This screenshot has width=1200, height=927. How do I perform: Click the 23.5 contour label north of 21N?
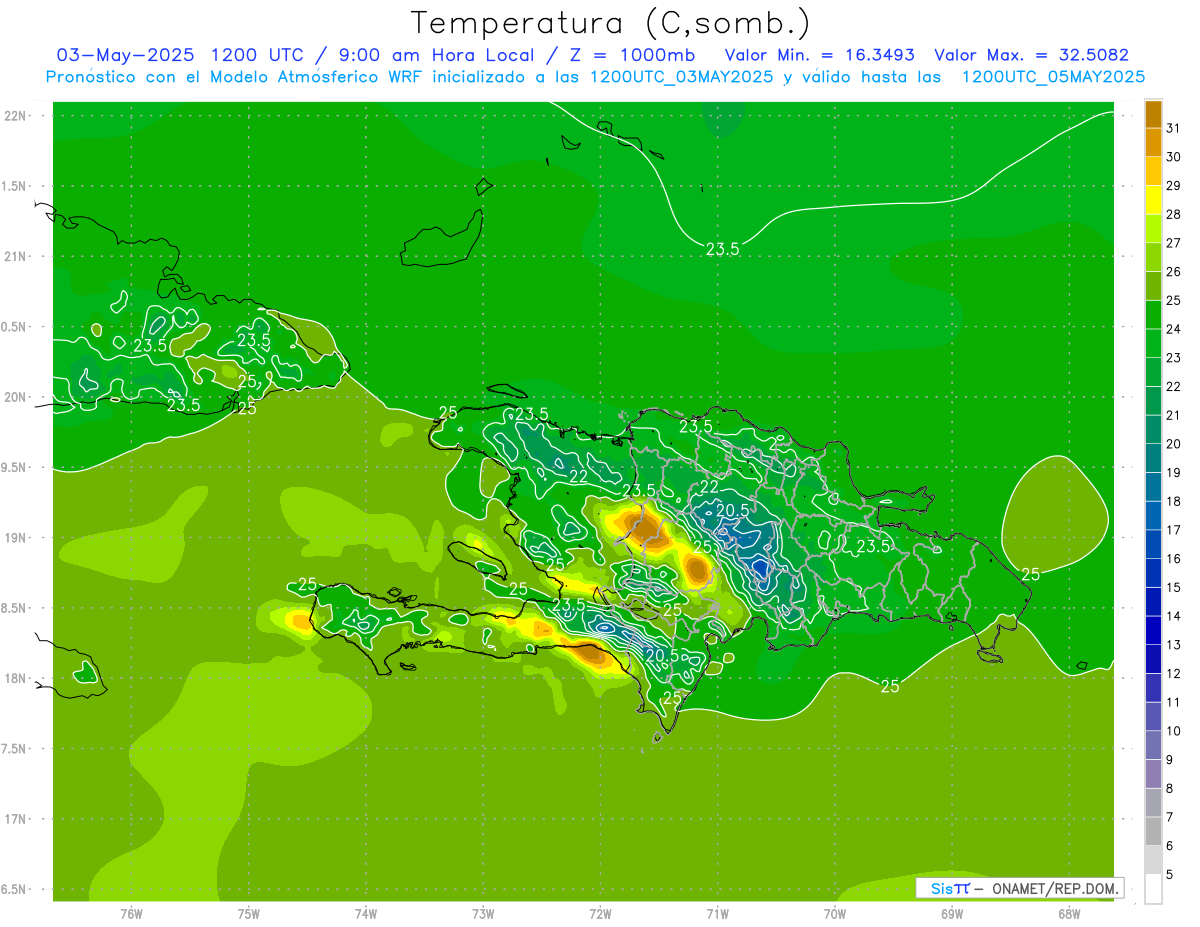[722, 249]
